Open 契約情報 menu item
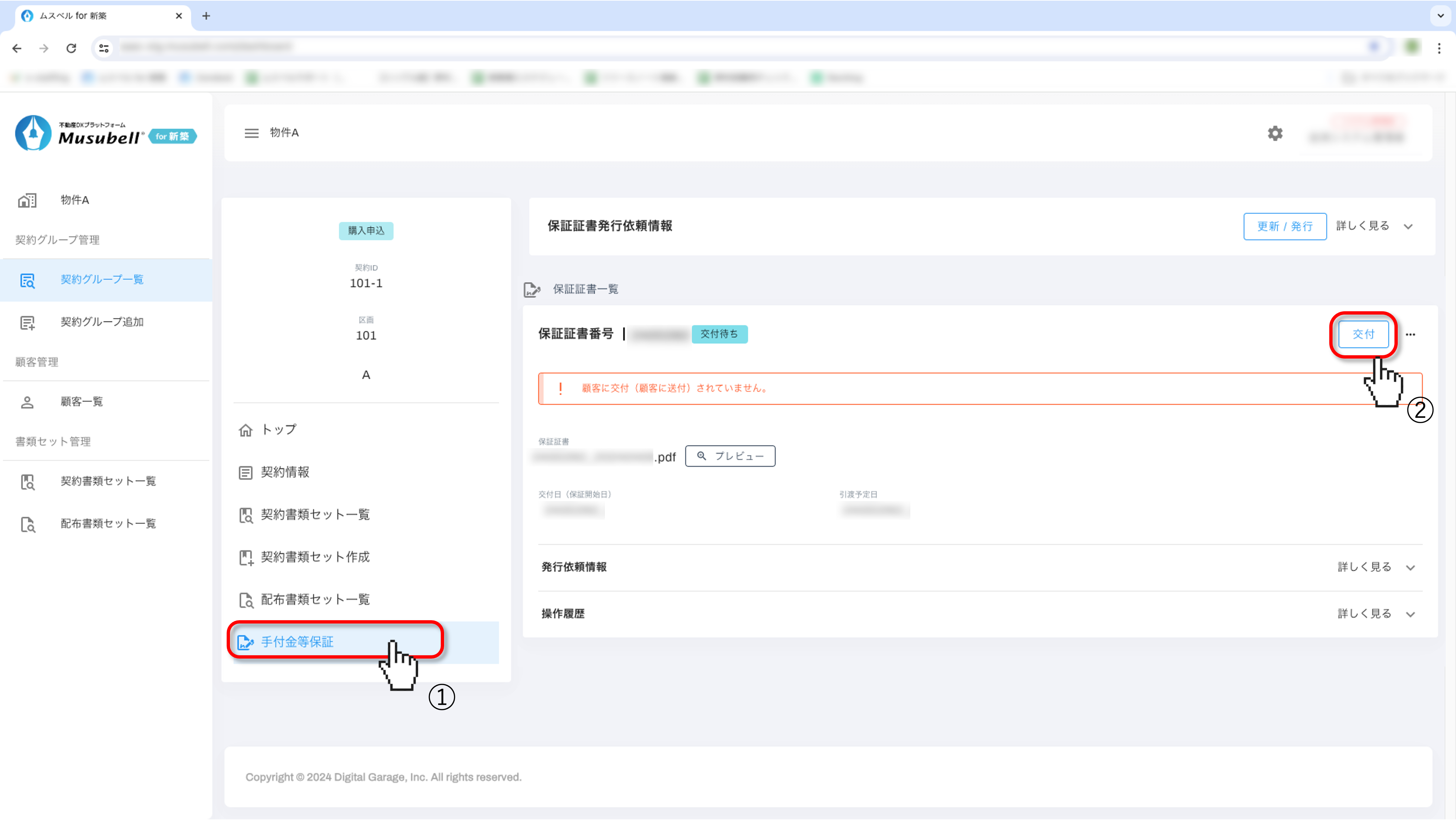 click(285, 472)
